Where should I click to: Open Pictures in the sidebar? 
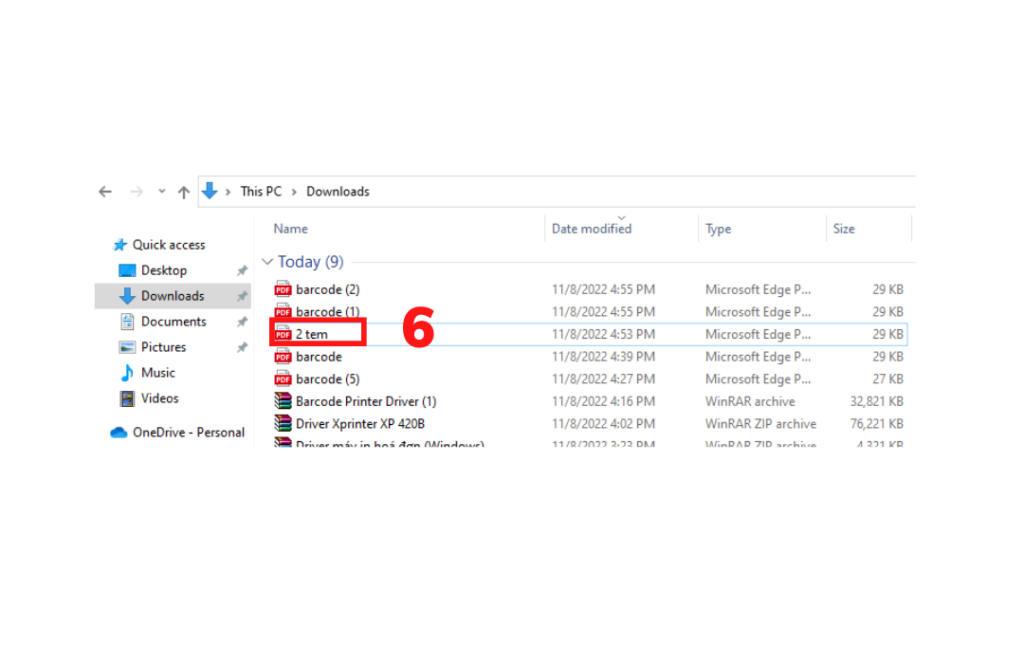[163, 347]
